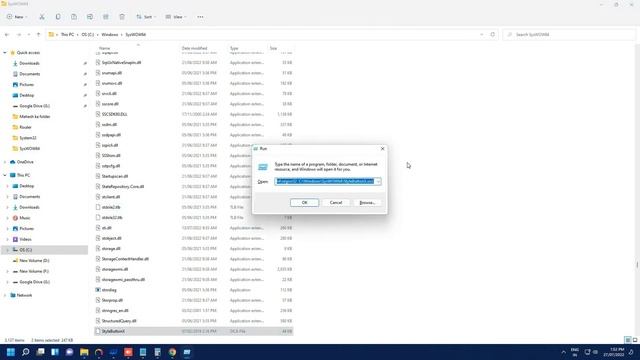This screenshot has width=640, height=360.
Task: Show hidden tray icons chevron
Action: coord(563,352)
